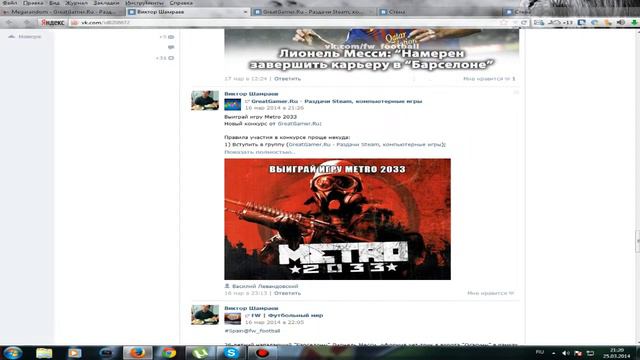Open the red record app in taskbar
The width and height of the screenshot is (640, 360).
point(262,353)
